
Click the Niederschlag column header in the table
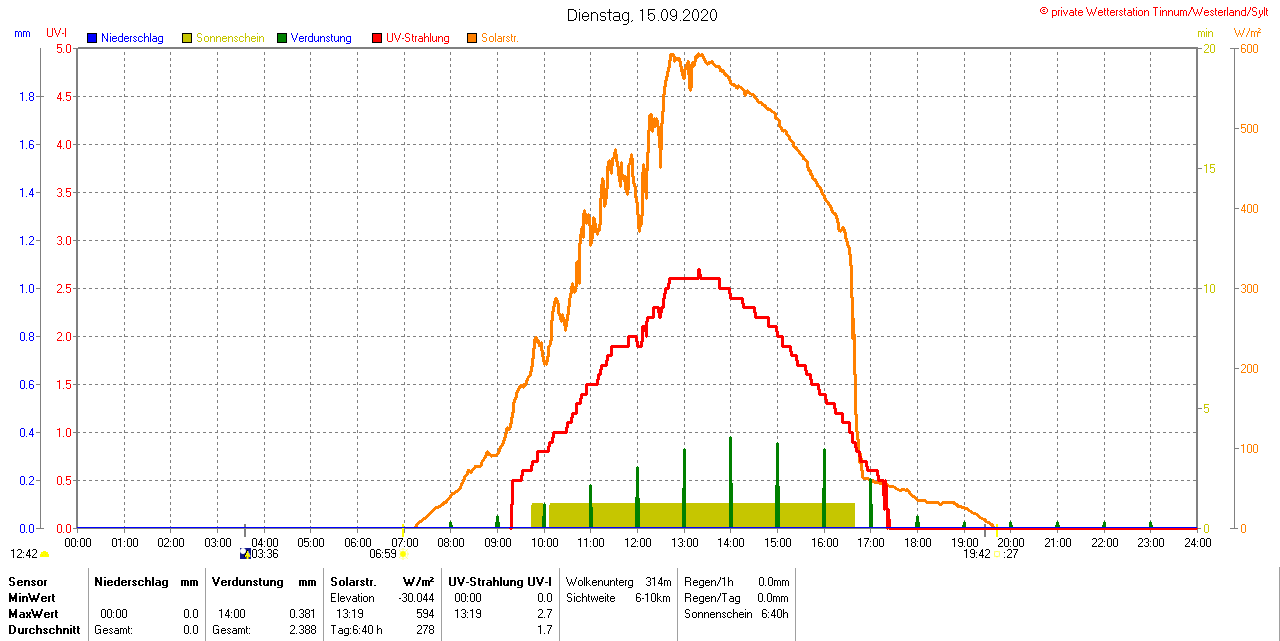[131, 581]
